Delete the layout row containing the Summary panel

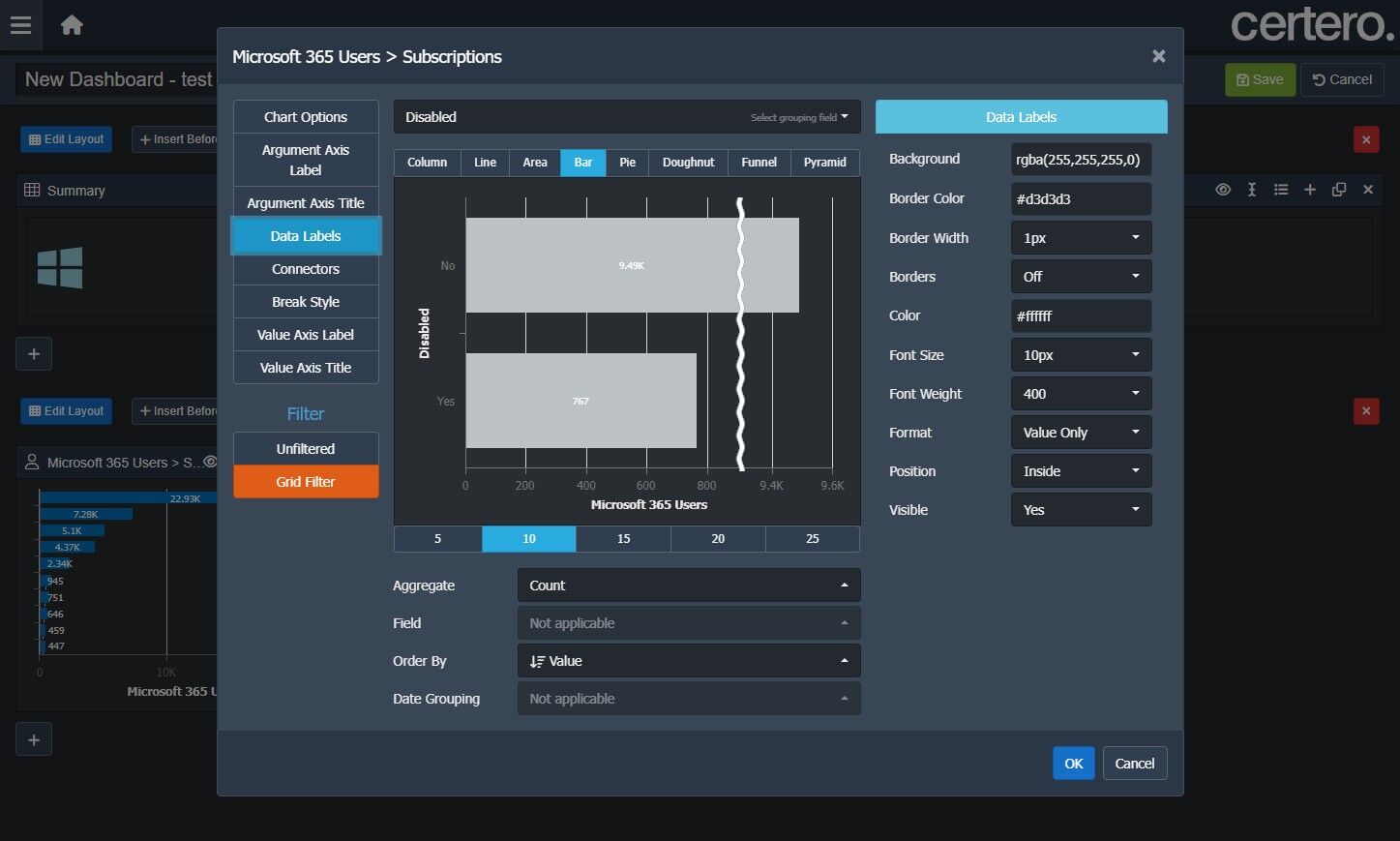pos(1366,139)
